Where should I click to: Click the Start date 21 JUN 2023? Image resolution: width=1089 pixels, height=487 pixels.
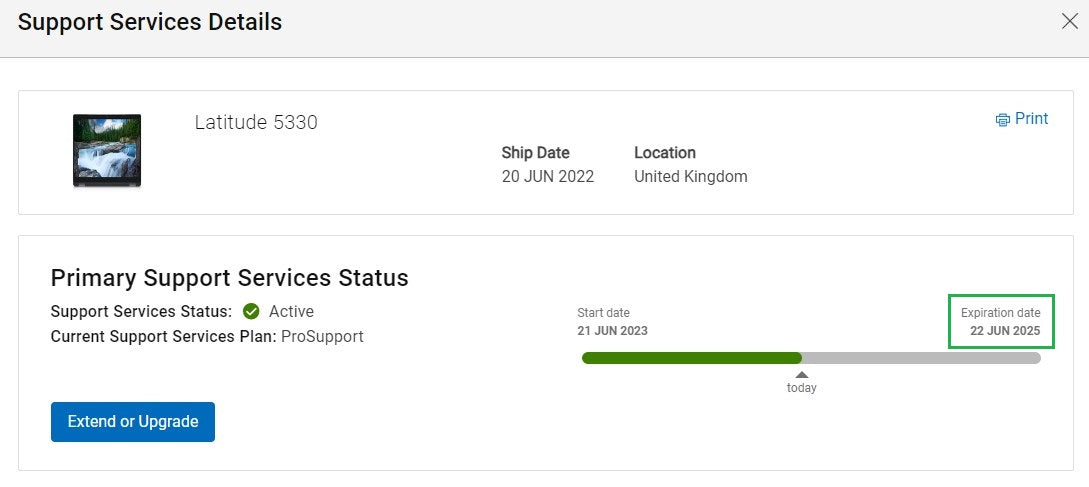613,331
